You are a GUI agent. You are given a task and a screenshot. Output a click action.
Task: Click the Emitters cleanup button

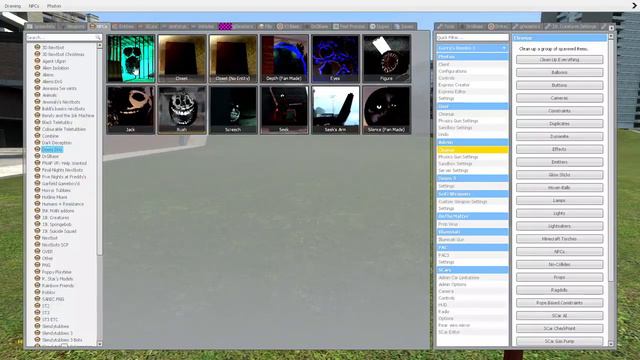pos(559,162)
